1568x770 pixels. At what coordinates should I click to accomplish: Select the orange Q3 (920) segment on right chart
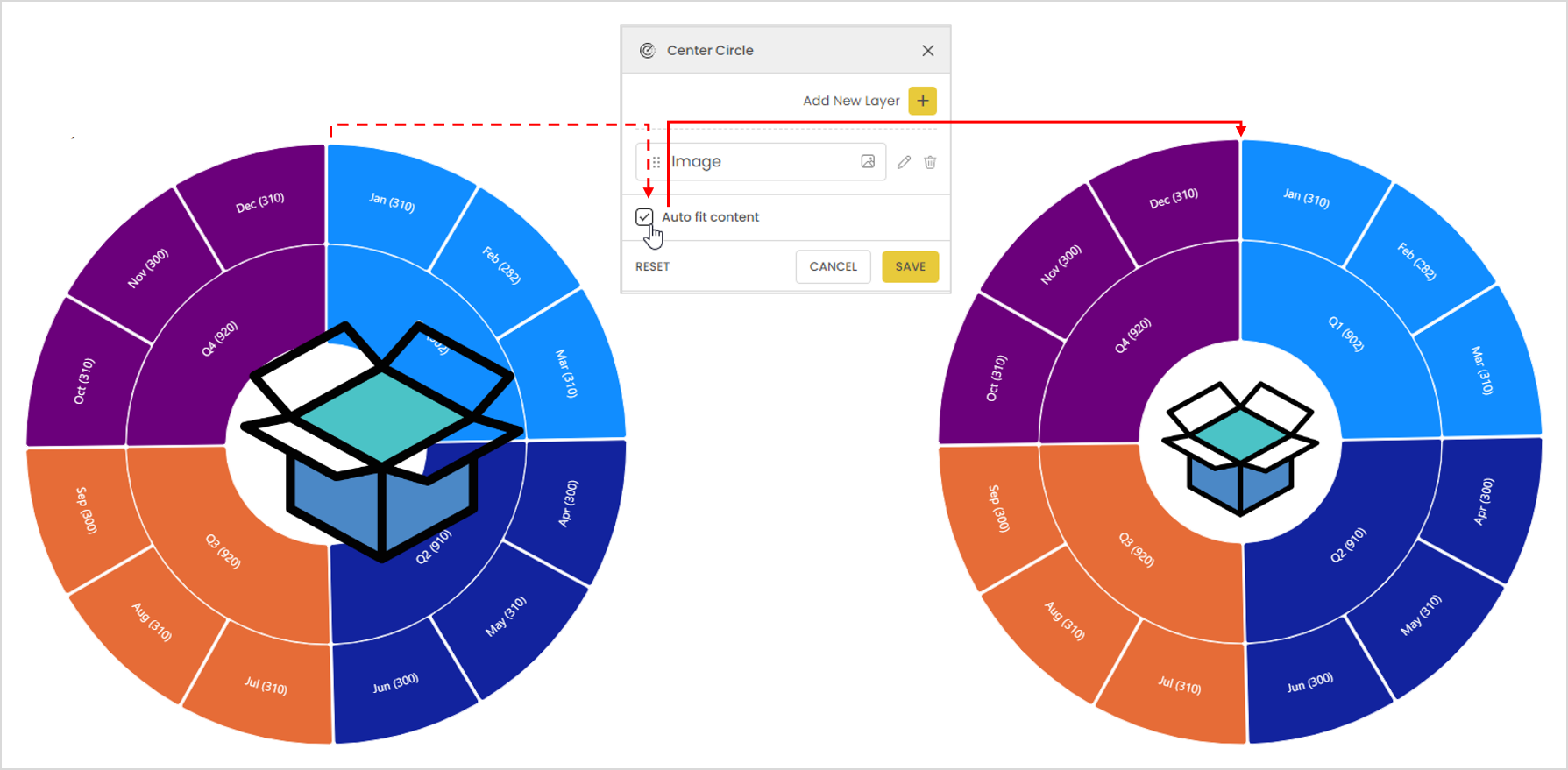click(1137, 550)
